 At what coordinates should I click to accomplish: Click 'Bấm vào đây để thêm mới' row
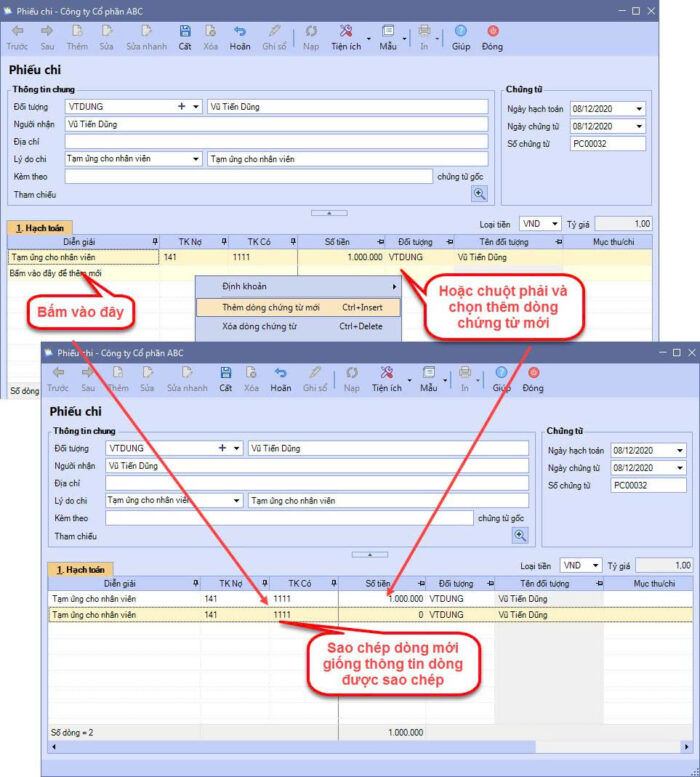(x=56, y=273)
